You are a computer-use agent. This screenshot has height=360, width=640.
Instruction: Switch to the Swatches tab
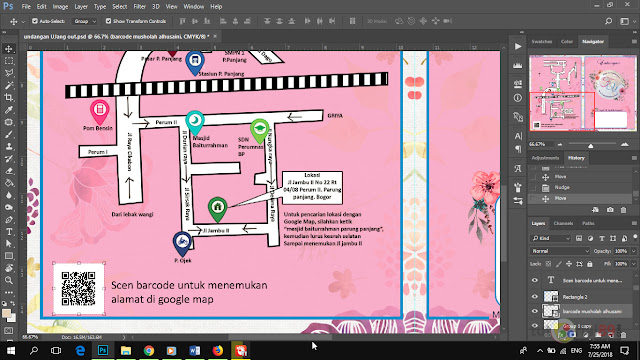tap(542, 41)
